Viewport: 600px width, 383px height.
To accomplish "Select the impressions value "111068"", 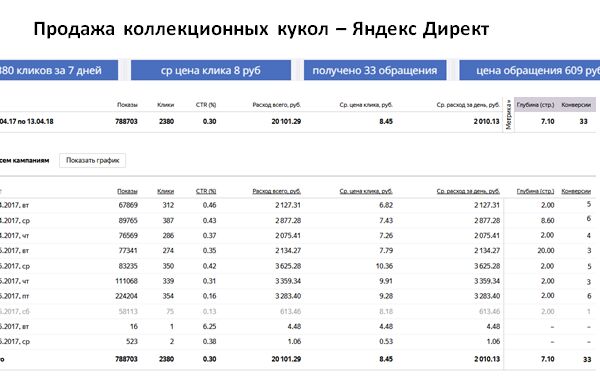I will pyautogui.click(x=126, y=281).
